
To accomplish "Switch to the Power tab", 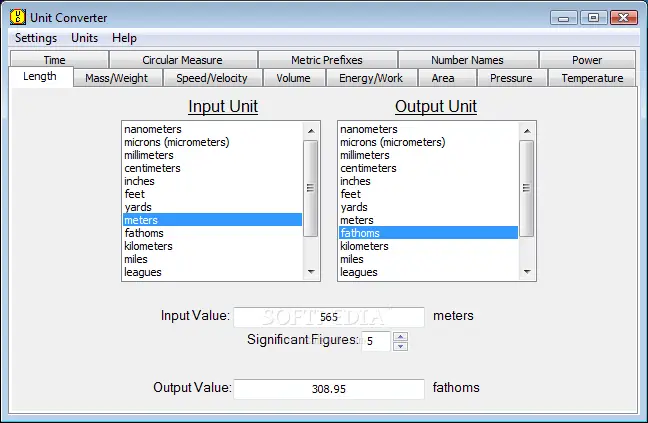I will [x=587, y=60].
